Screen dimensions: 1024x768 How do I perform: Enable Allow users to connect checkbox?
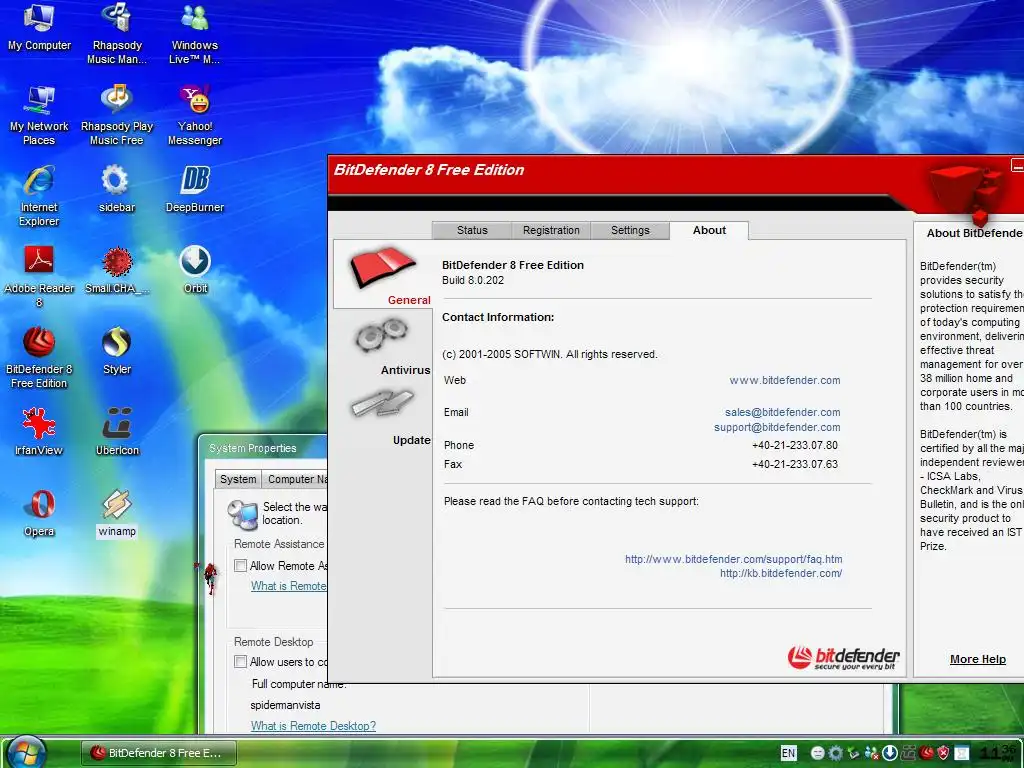240,662
